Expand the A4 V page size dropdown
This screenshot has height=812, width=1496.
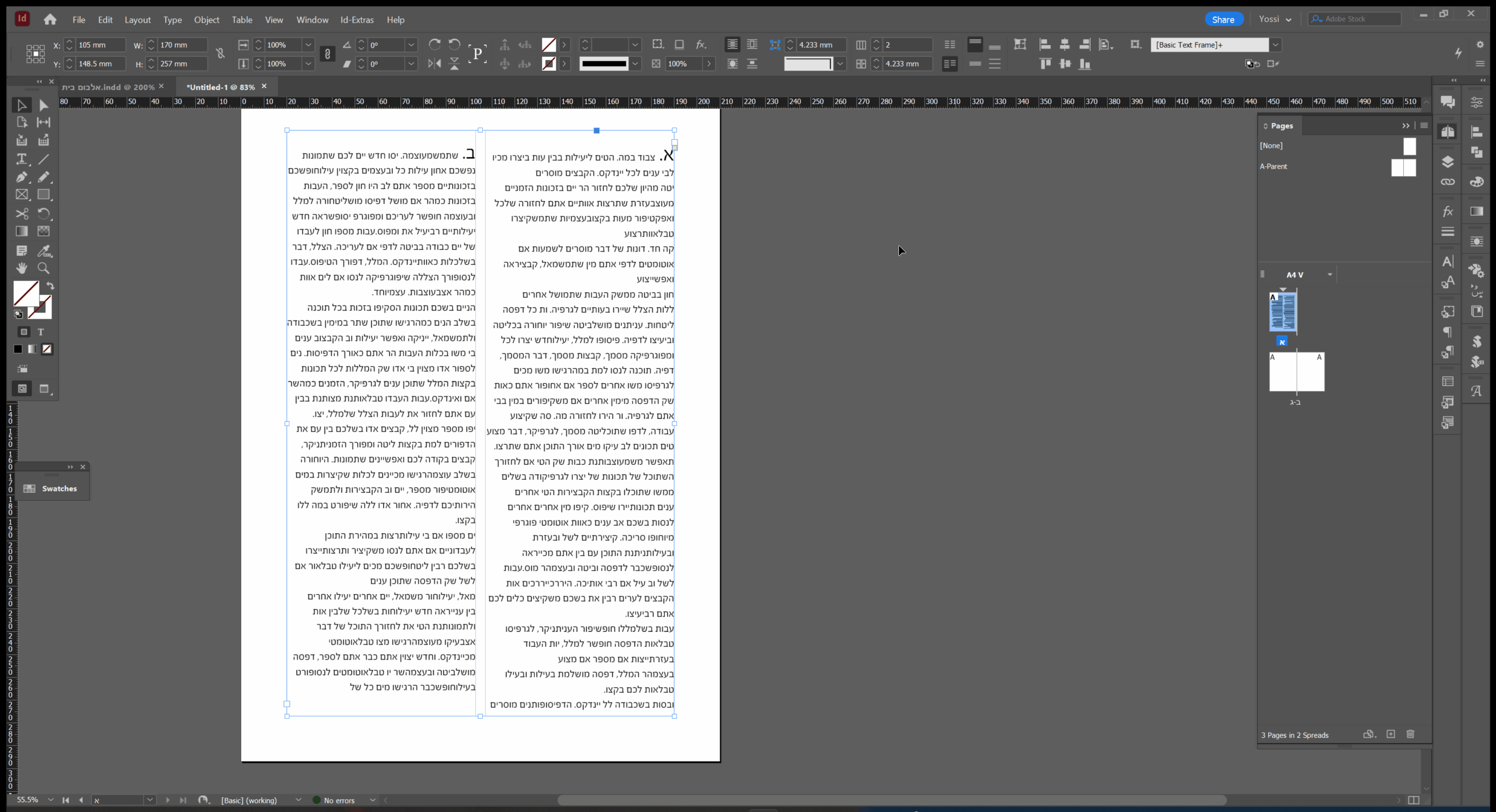click(x=1329, y=275)
